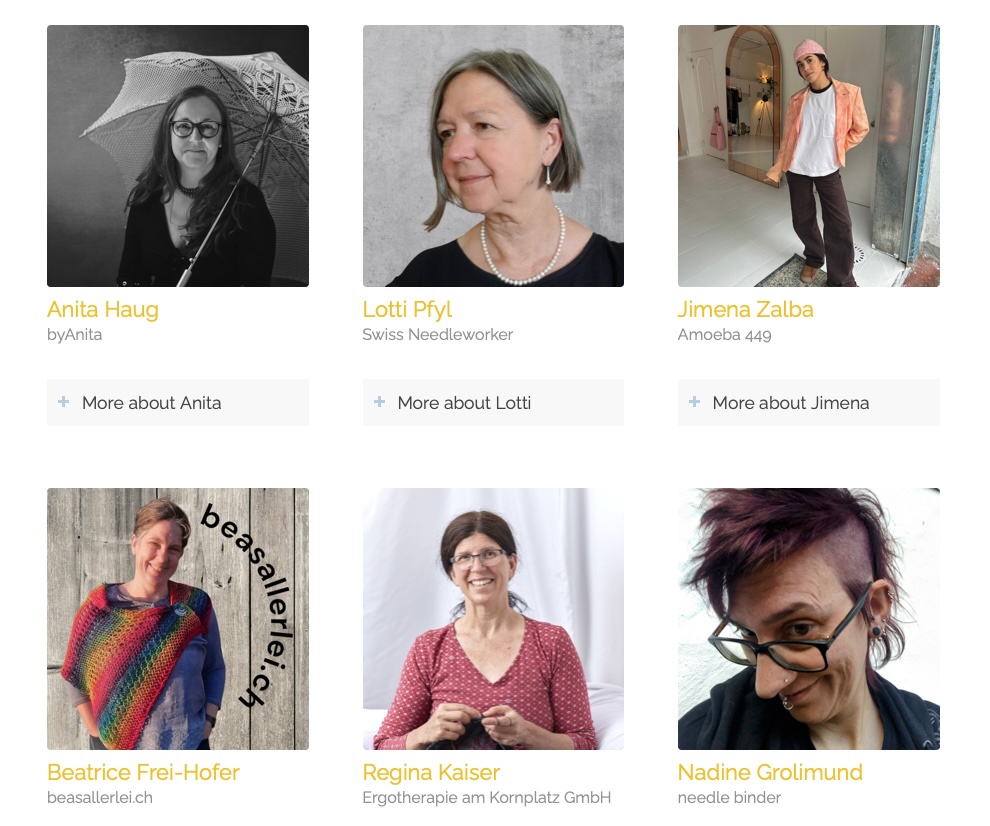Select the photo with pink beanie and mirror
990x826 pixels.
coord(808,156)
